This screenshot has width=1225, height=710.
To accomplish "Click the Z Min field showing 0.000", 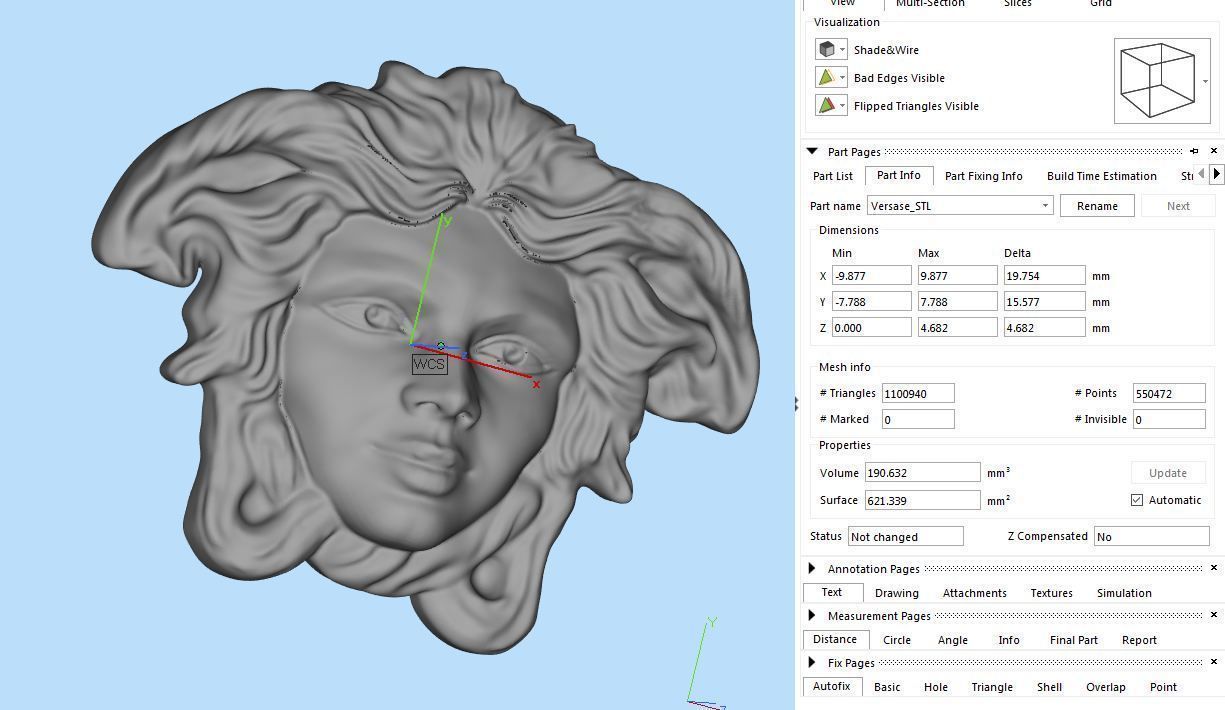I will (x=871, y=327).
